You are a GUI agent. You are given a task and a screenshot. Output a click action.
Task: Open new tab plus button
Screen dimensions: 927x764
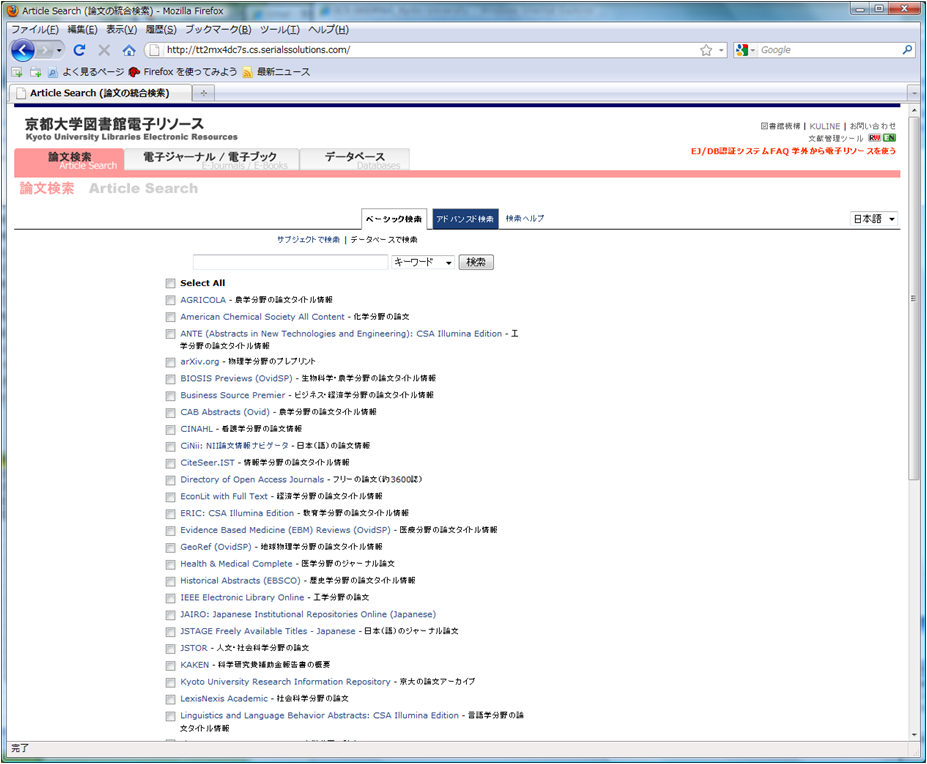[x=203, y=93]
